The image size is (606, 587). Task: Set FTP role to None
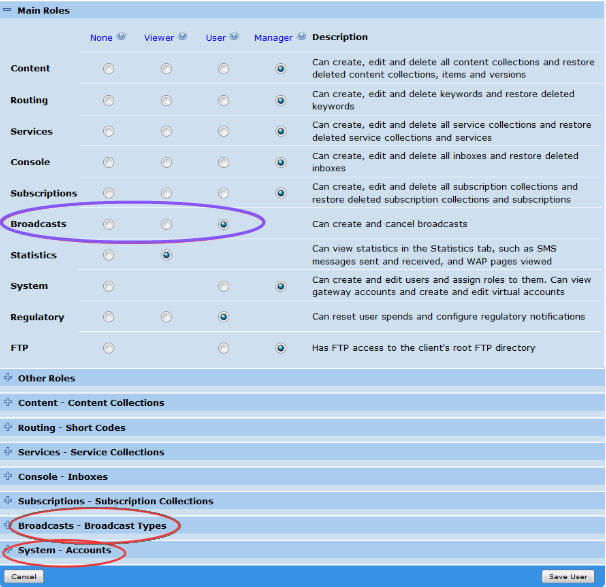click(x=109, y=348)
